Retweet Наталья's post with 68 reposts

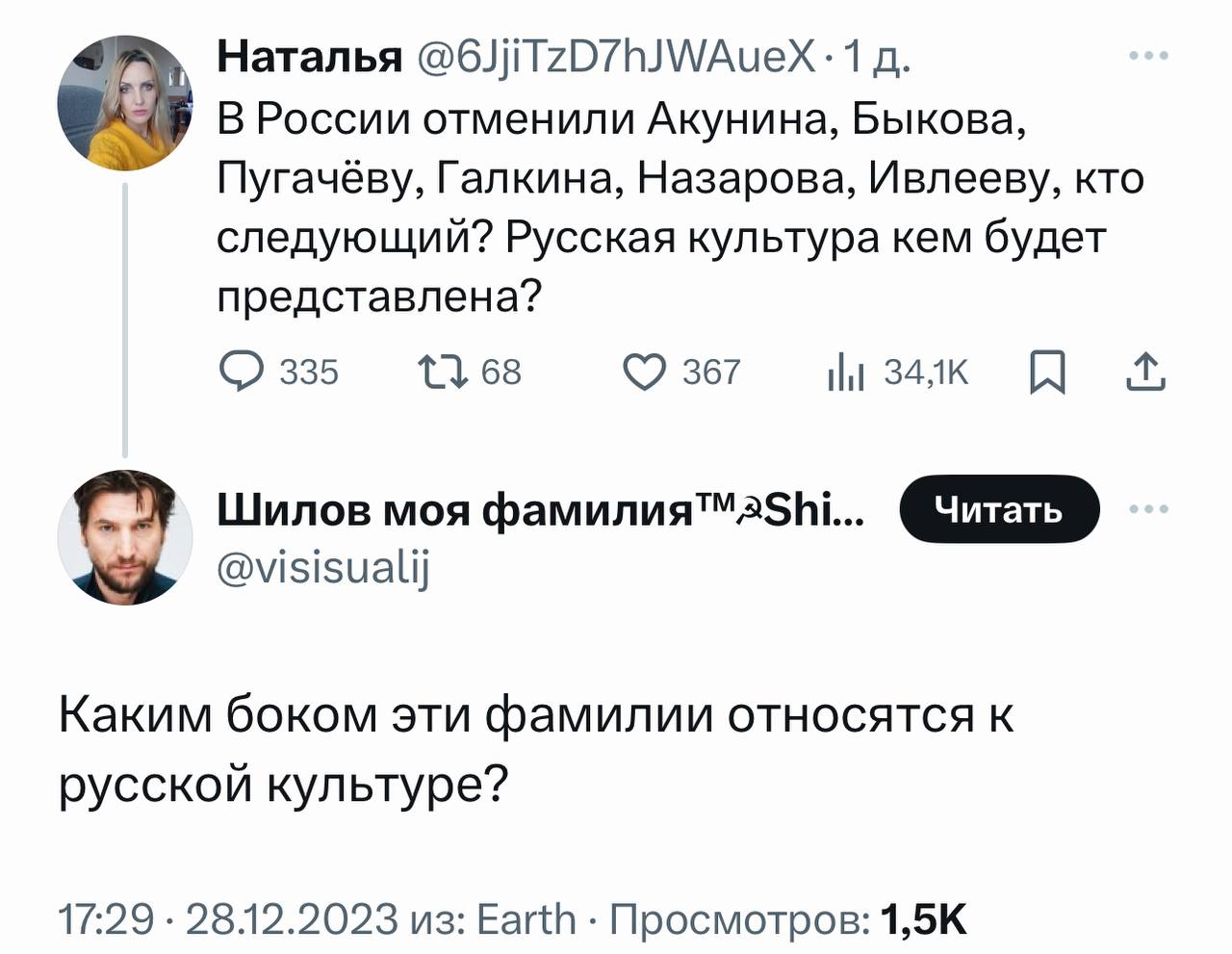(443, 372)
